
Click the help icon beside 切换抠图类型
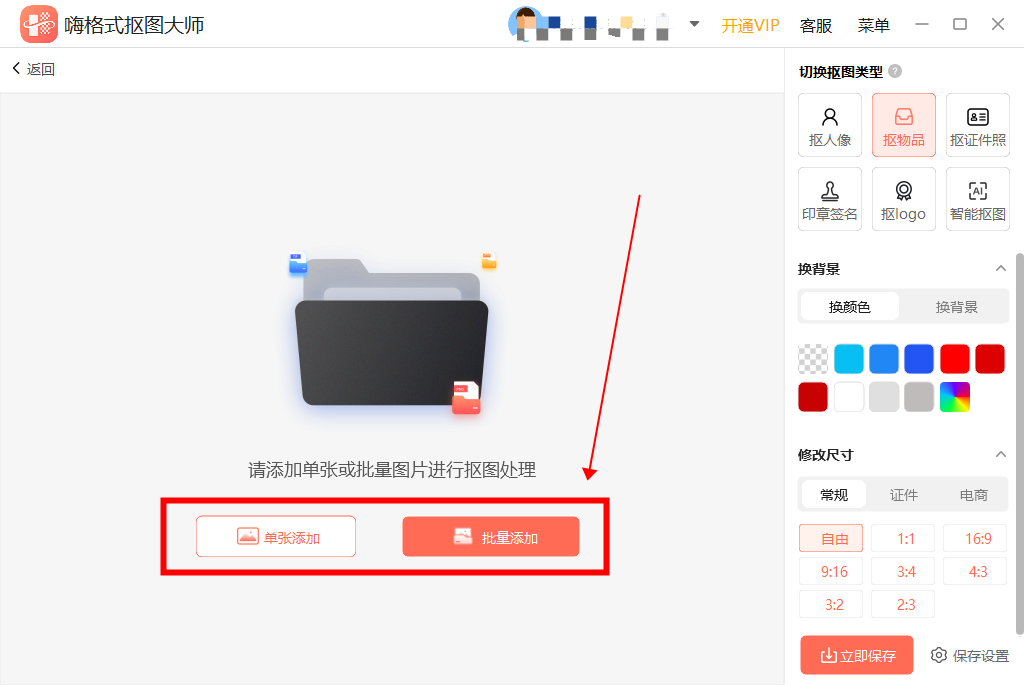pos(895,71)
